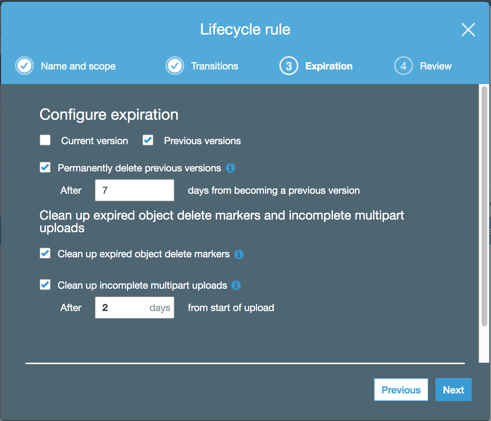491x421 pixels.
Task: Show info for incomplete multipart uploads
Action: 236,285
